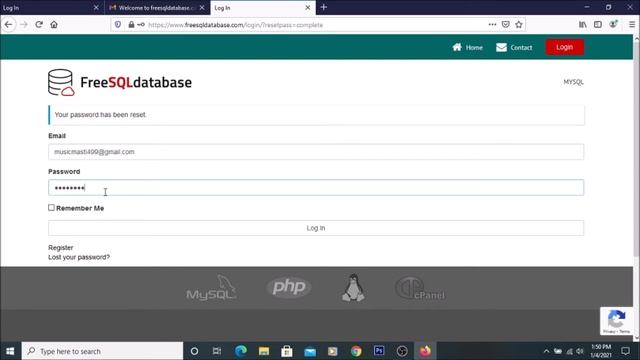The width and height of the screenshot is (640, 360).
Task: Open Photoshop from the taskbar
Action: point(379,351)
